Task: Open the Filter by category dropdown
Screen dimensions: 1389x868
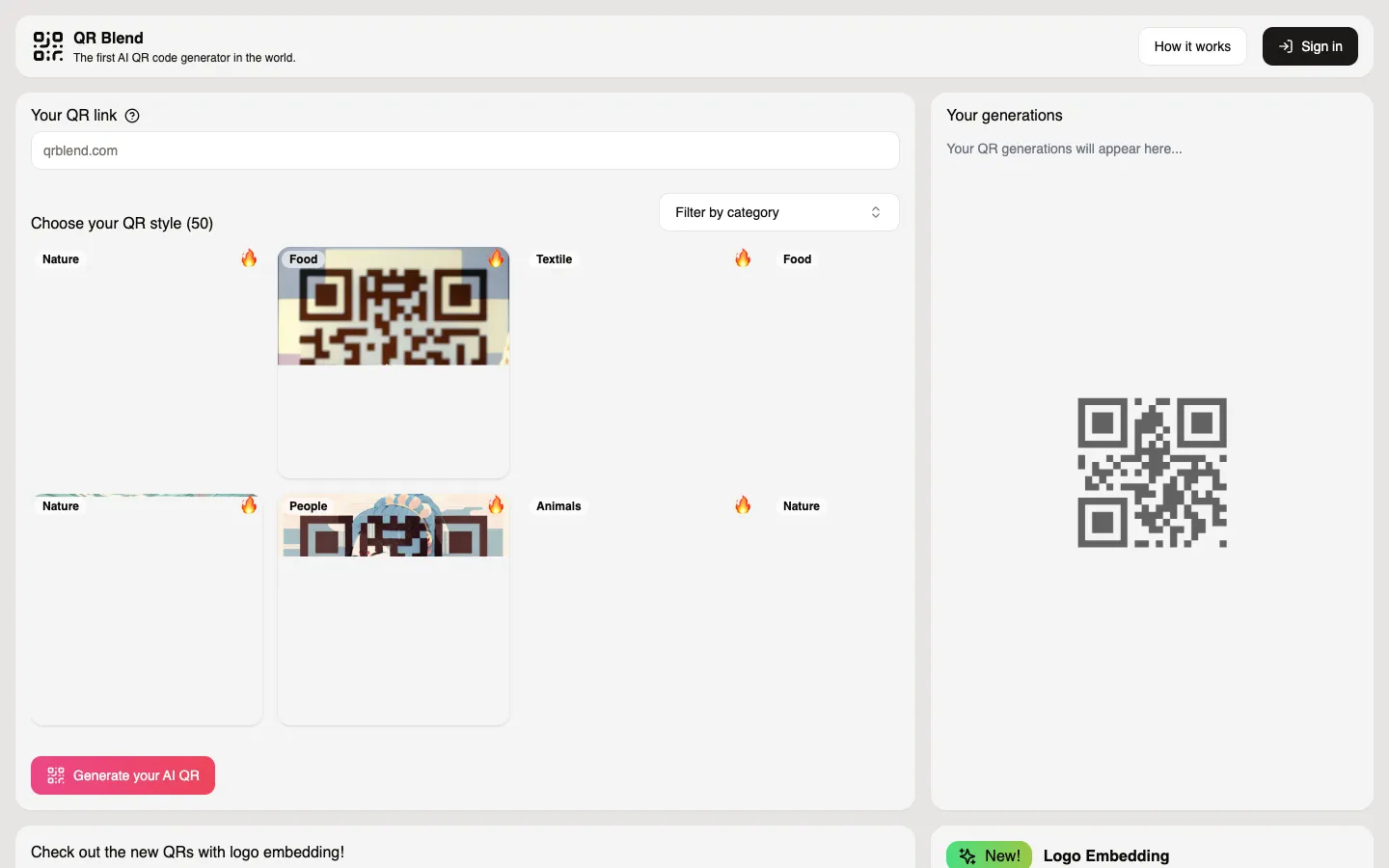Action: click(x=779, y=212)
